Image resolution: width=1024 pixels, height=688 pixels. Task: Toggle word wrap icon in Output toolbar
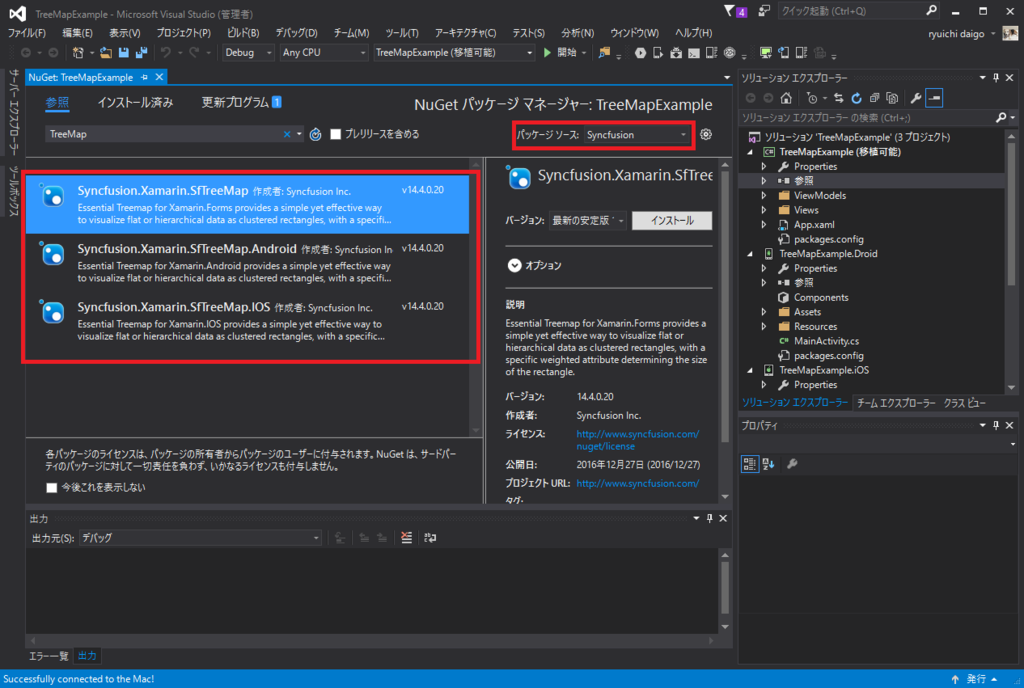(x=430, y=538)
